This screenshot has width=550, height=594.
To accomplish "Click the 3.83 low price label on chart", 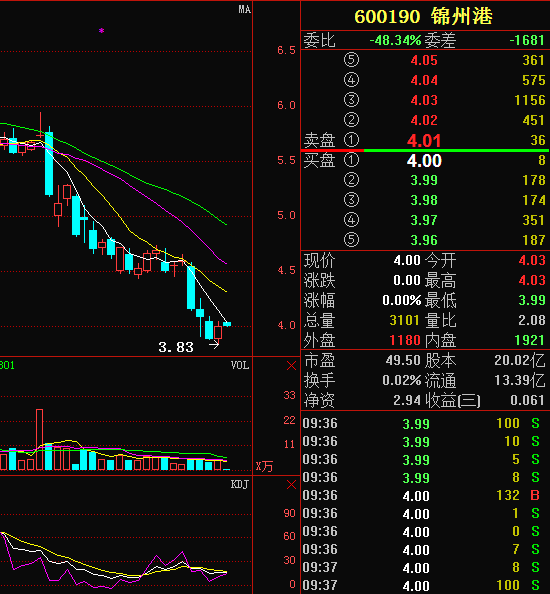I will pyautogui.click(x=176, y=347).
